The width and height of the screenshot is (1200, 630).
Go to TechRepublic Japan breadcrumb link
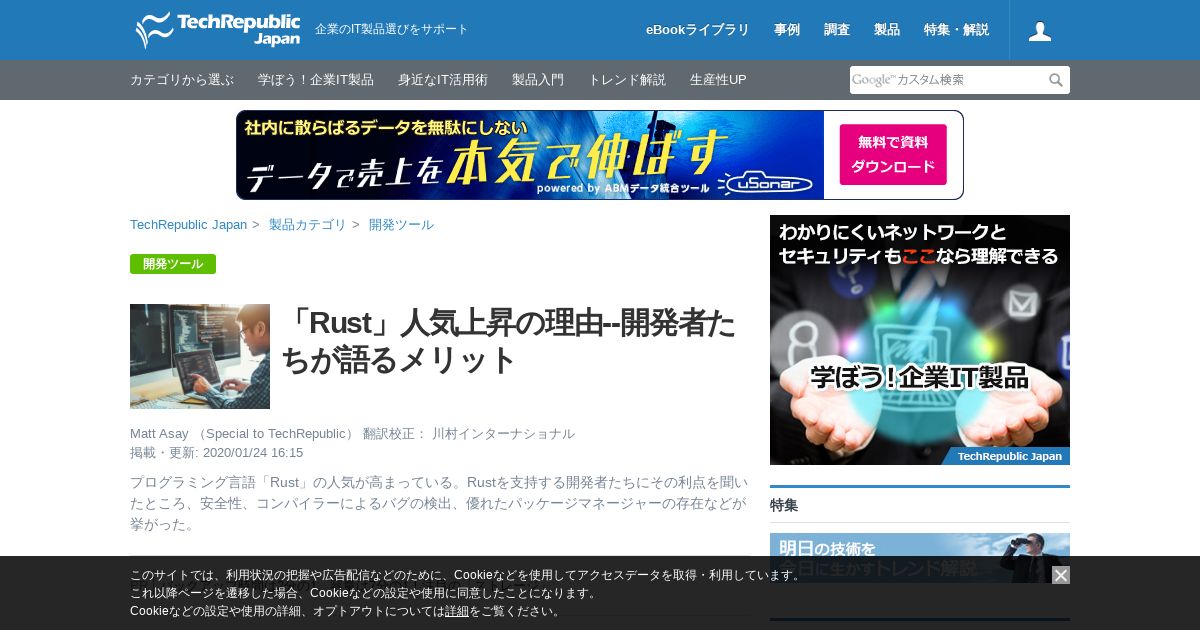coord(188,225)
